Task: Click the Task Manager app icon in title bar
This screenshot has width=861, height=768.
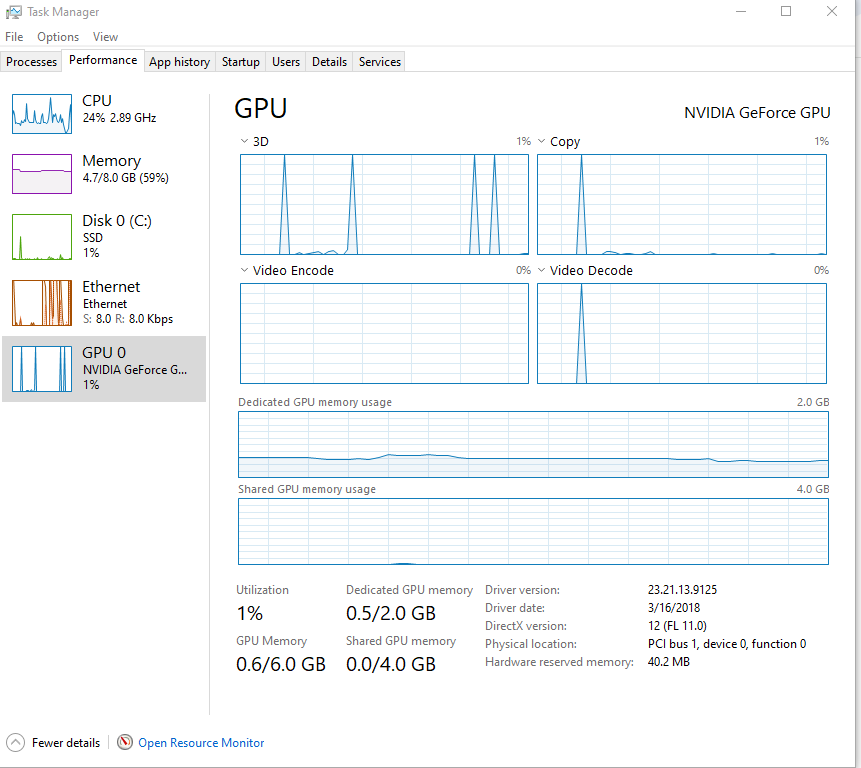Action: [x=13, y=12]
